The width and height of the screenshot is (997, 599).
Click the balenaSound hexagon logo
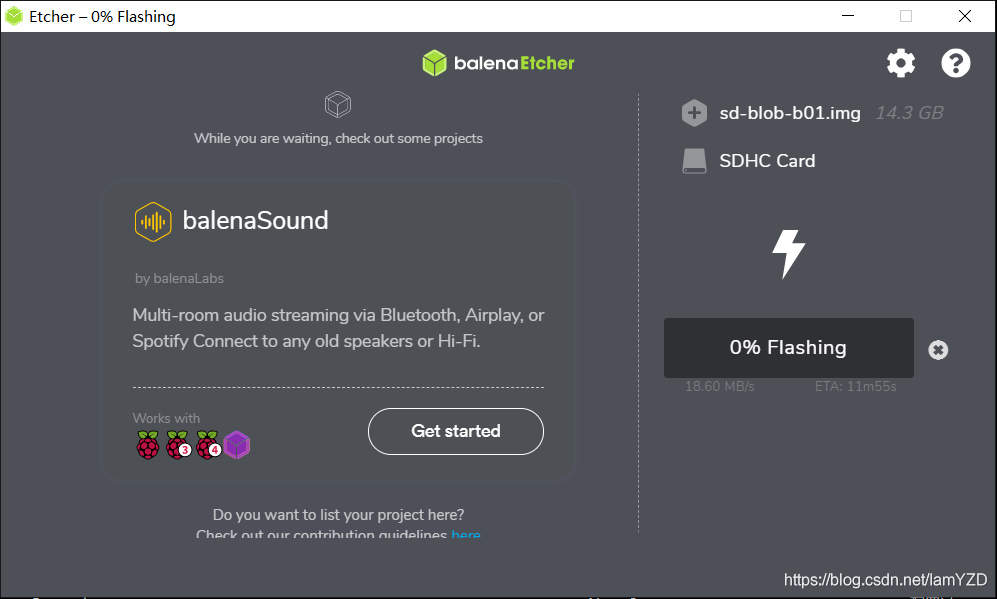(x=153, y=221)
